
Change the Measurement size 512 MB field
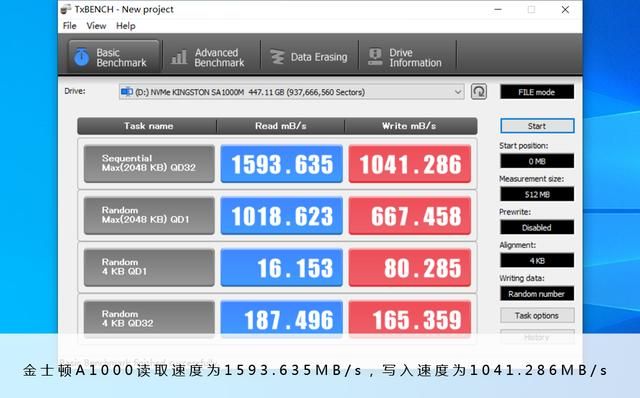point(537,194)
